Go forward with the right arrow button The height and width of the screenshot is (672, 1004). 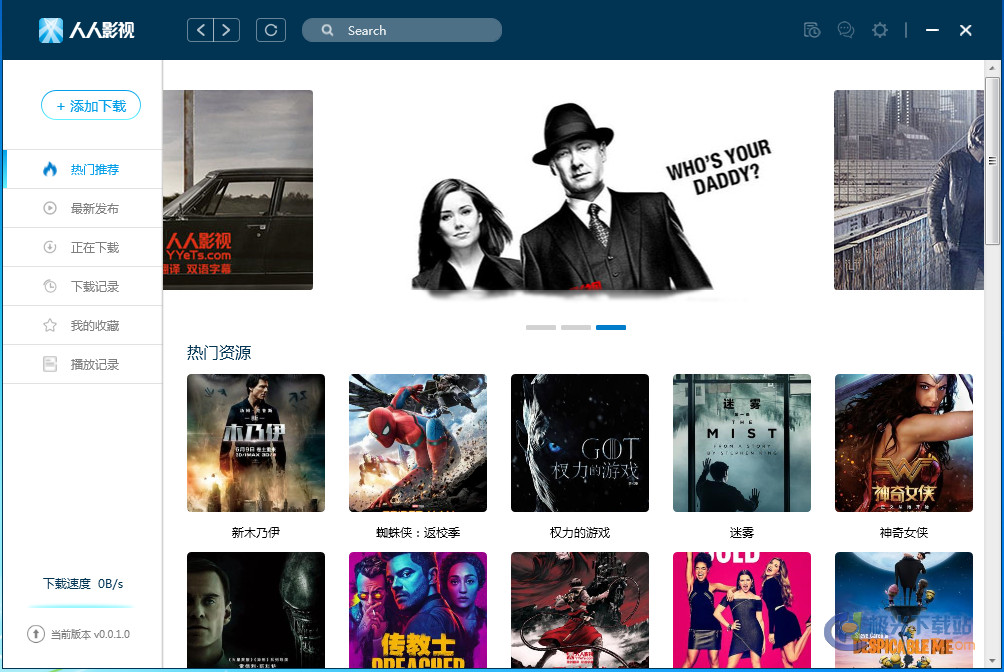[x=227, y=30]
